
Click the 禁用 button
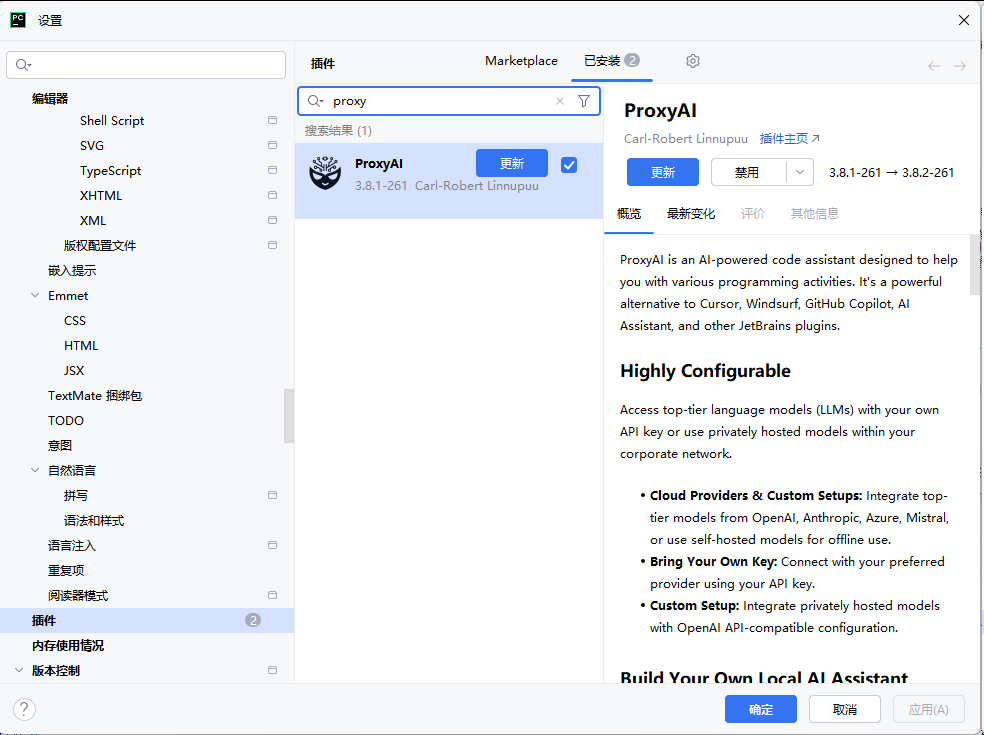point(748,172)
